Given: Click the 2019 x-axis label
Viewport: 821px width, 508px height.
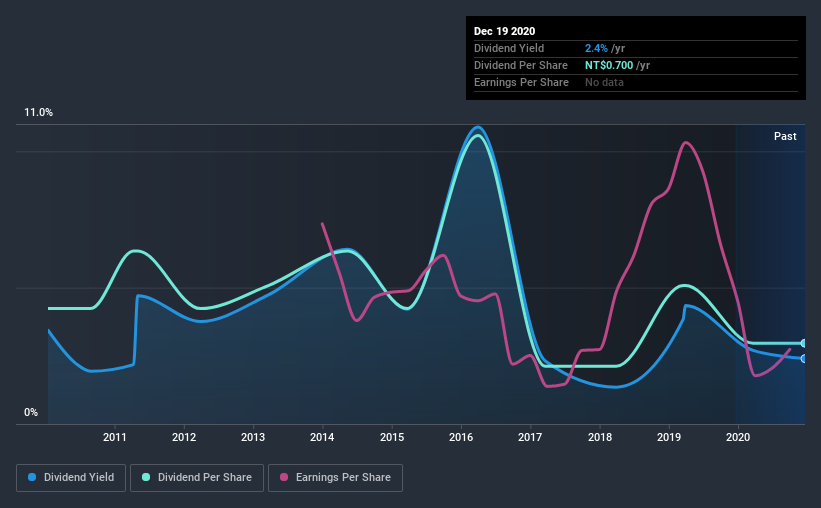Looking at the screenshot, I should pyautogui.click(x=669, y=437).
